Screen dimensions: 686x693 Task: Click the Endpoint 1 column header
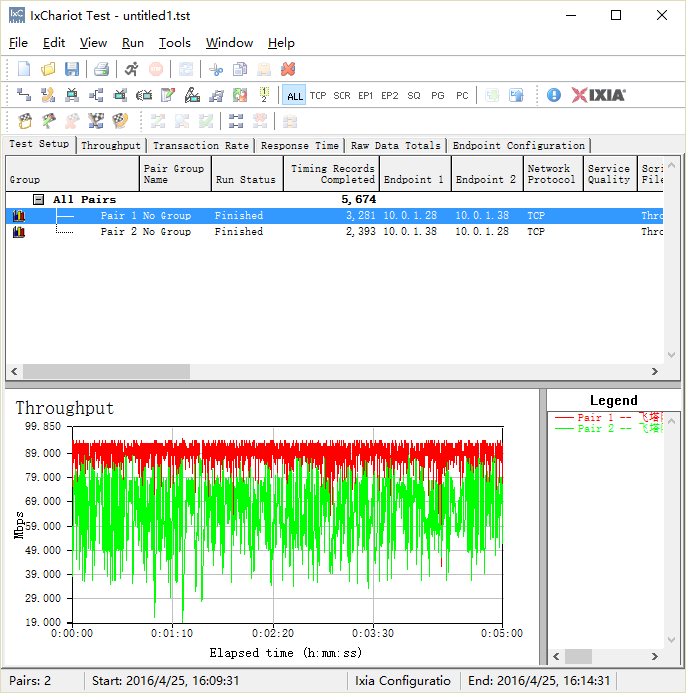(x=415, y=174)
